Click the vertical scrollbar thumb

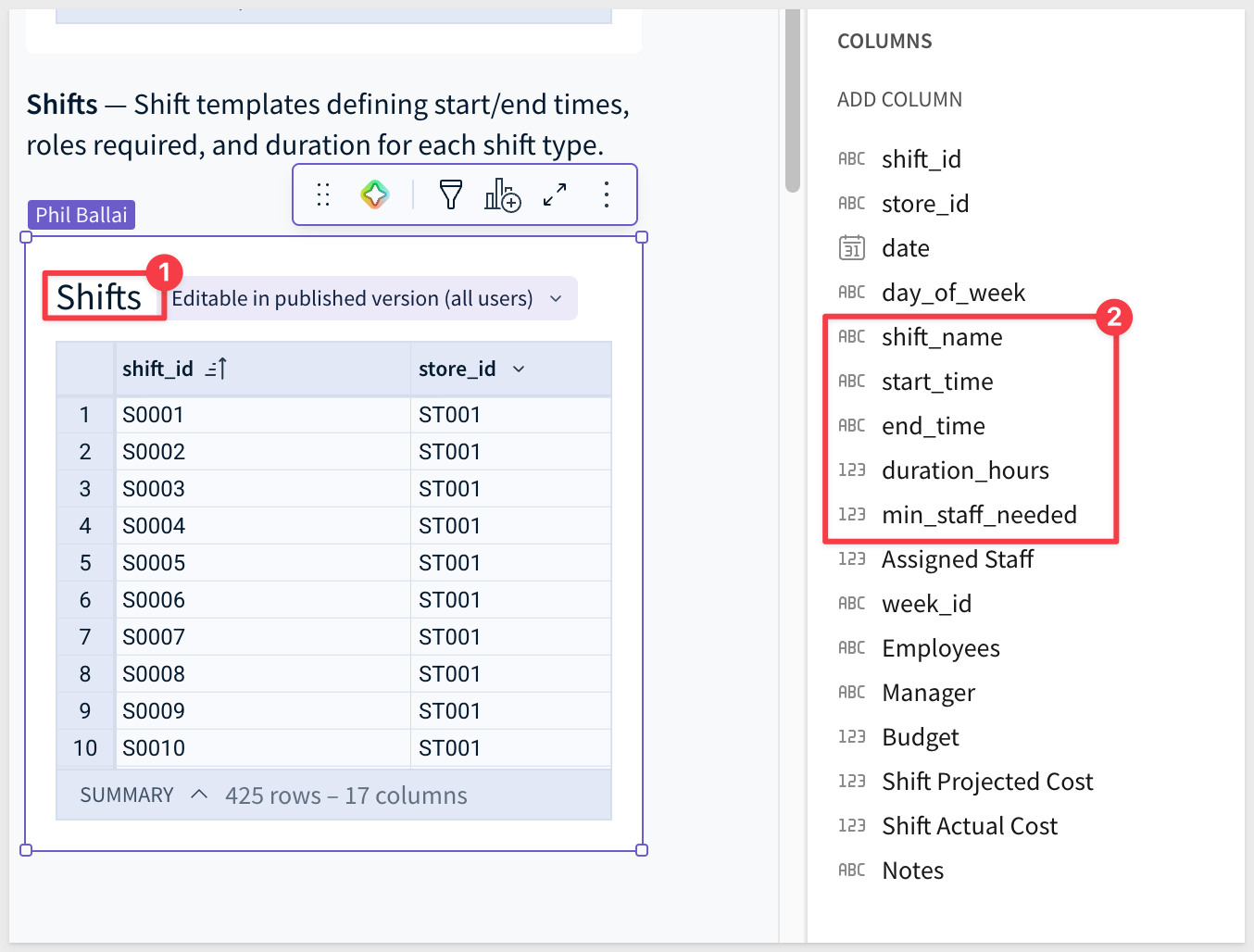793,100
